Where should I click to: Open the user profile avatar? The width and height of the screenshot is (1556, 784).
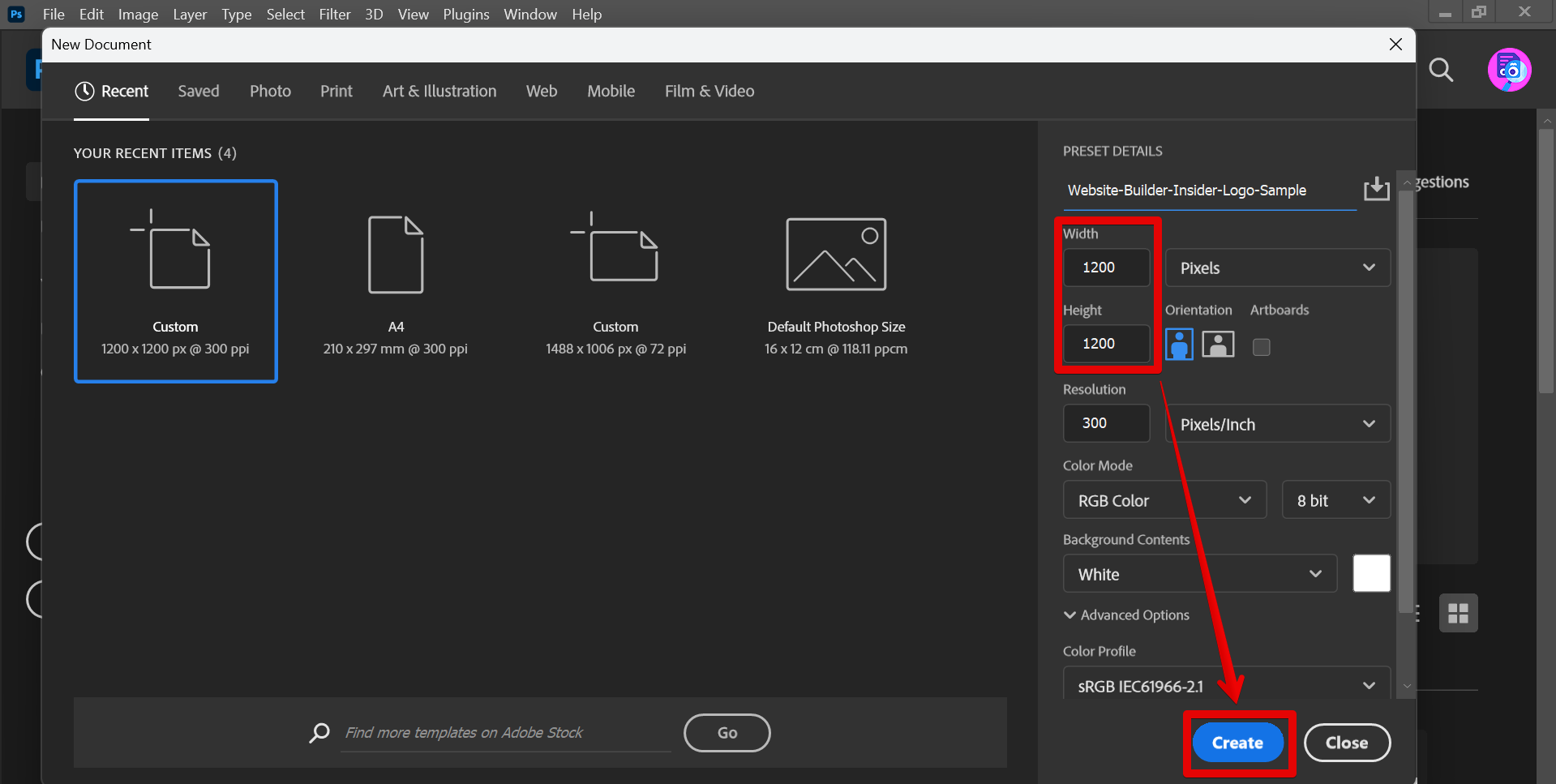point(1509,71)
